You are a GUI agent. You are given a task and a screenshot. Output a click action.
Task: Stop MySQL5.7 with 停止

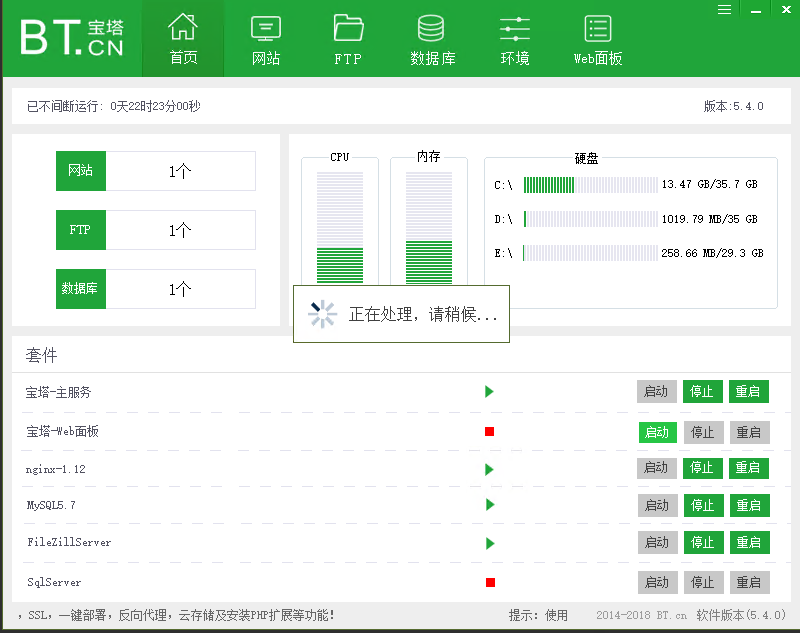pyautogui.click(x=704, y=505)
